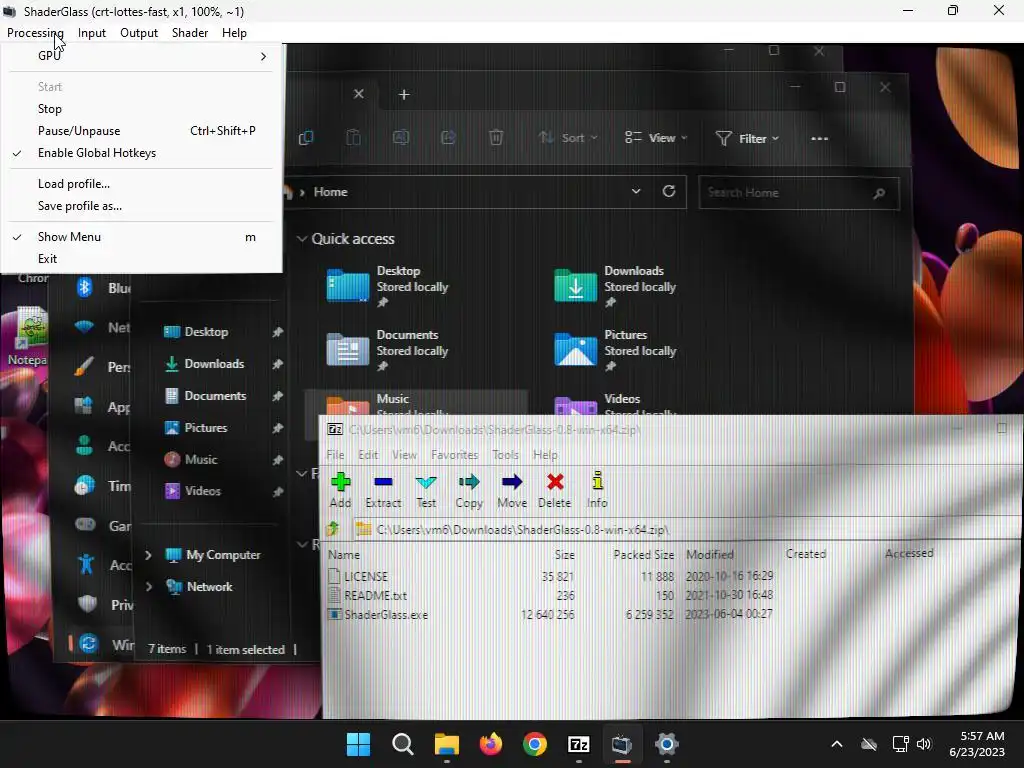The width and height of the screenshot is (1024, 768).
Task: Open Desktop folder in Quick access
Action: tap(388, 286)
